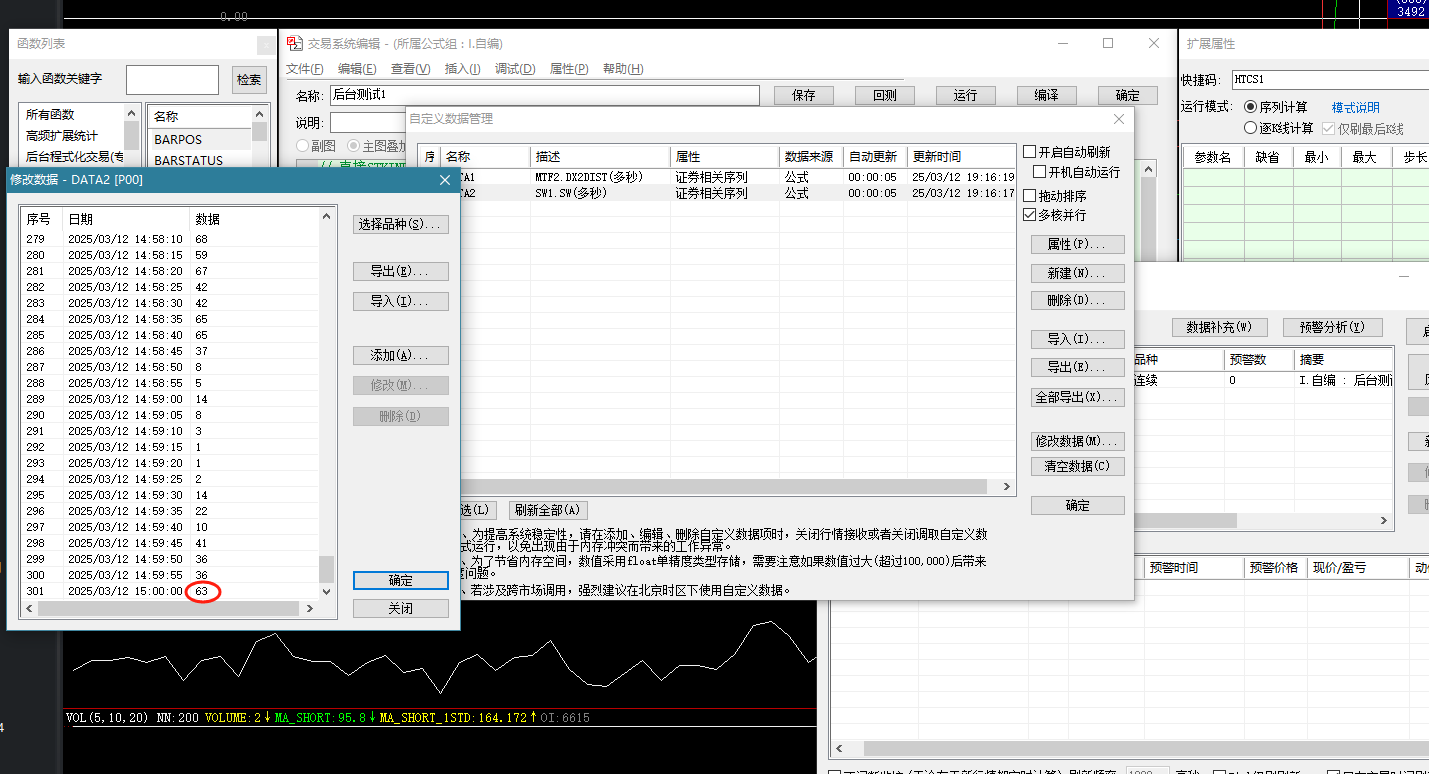Click the 新建(N)... button

[1078, 273]
